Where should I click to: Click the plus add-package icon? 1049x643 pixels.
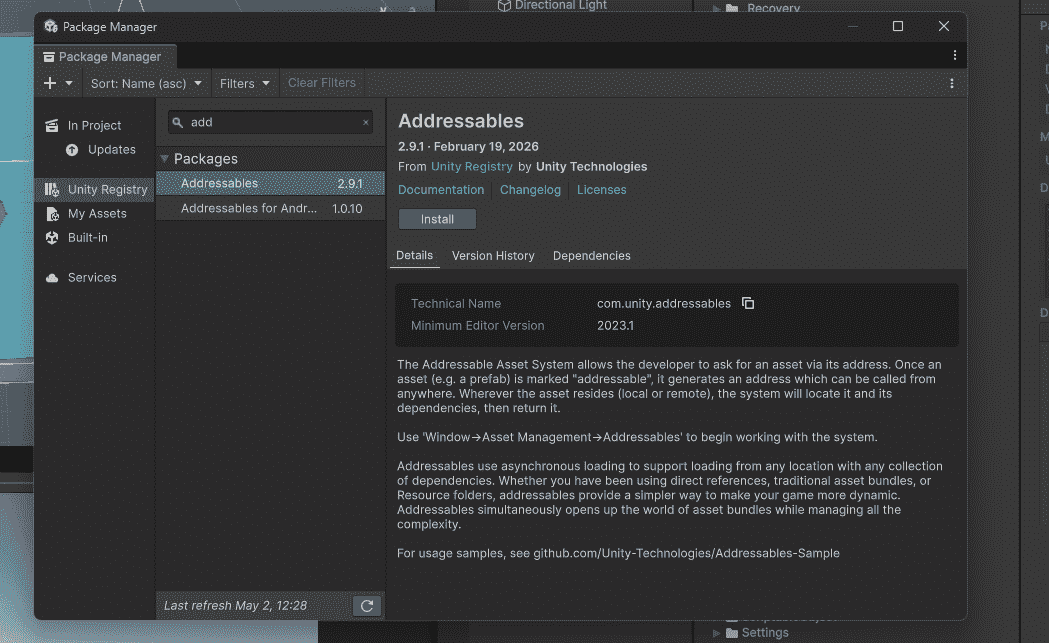coord(50,83)
